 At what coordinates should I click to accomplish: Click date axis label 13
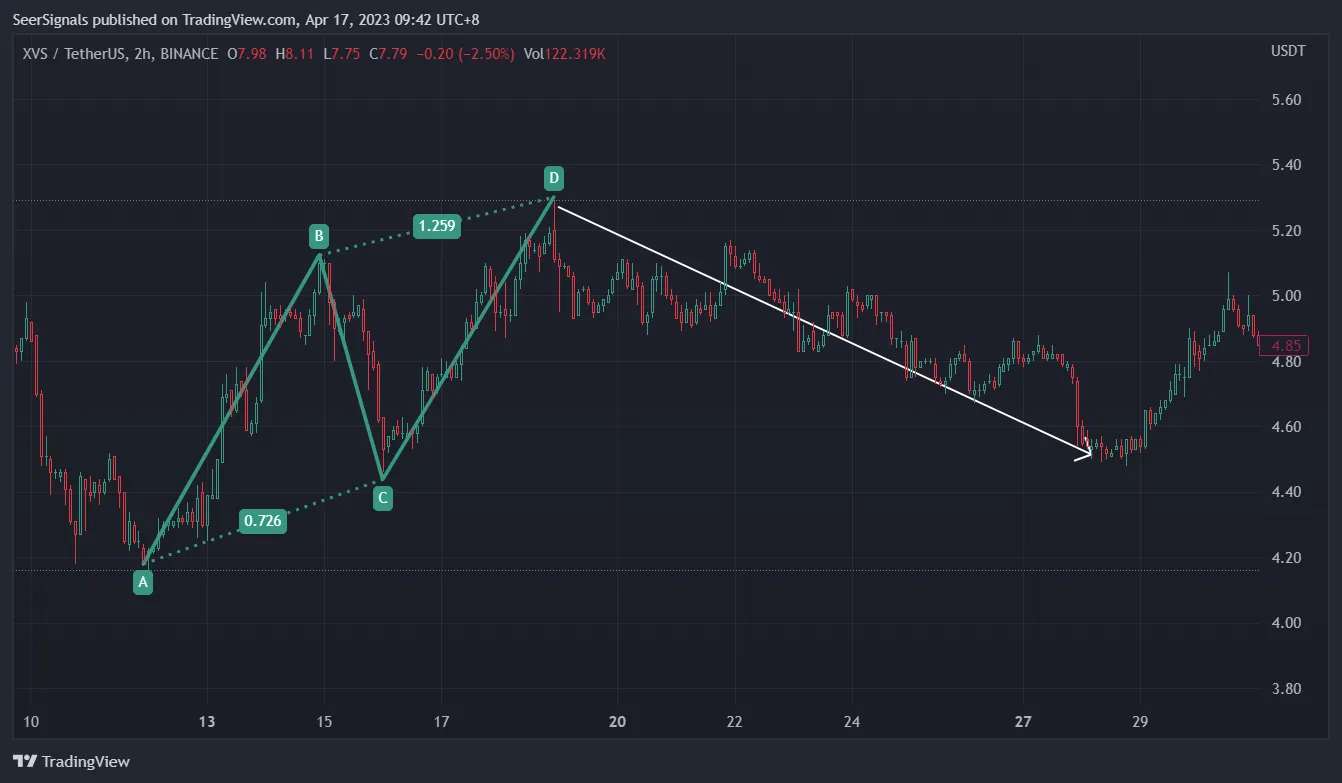(207, 722)
